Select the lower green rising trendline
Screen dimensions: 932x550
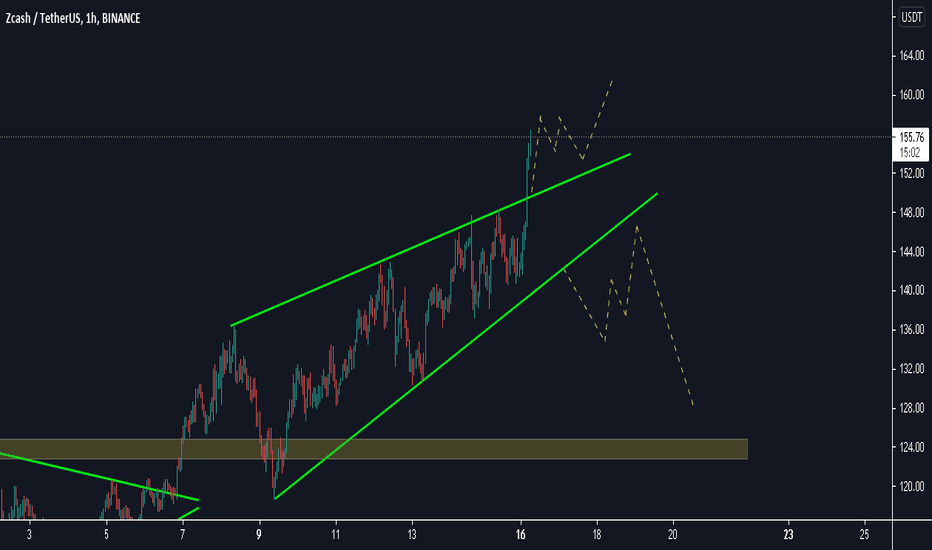[465, 346]
